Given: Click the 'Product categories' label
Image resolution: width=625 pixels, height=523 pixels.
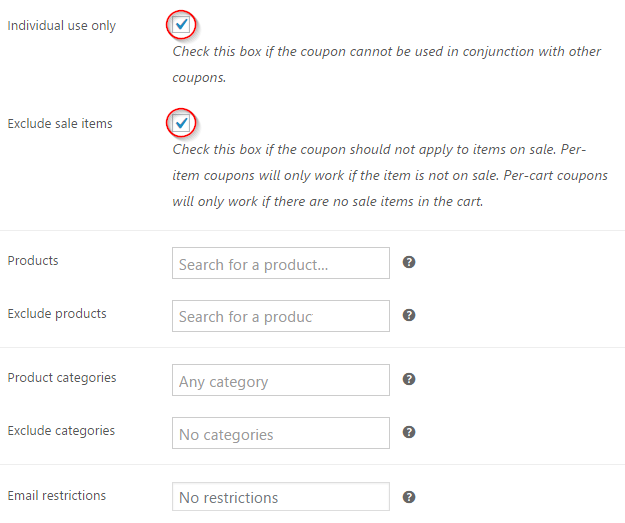Looking at the screenshot, I should coord(62,378).
